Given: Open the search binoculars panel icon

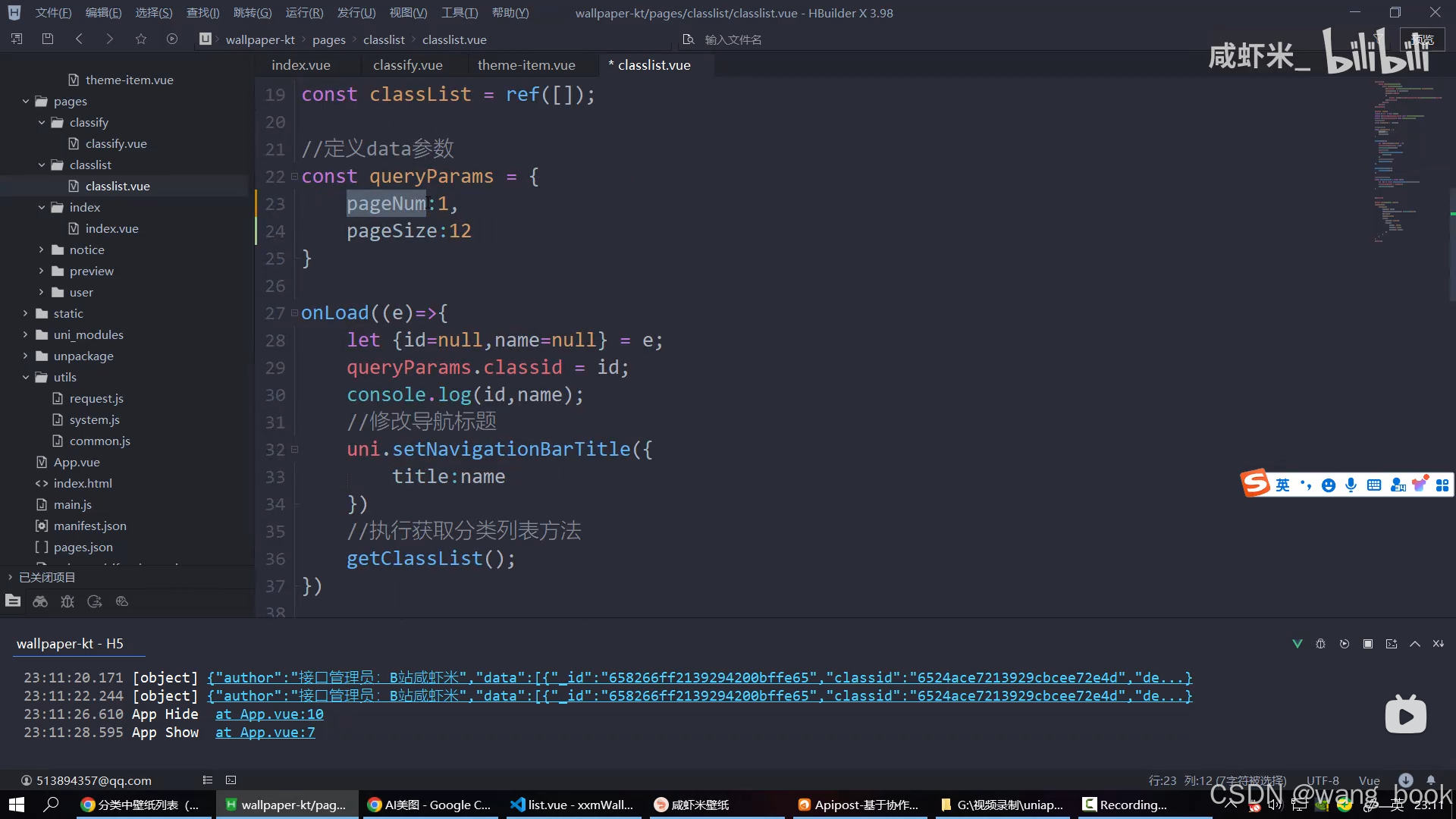Looking at the screenshot, I should 40,601.
